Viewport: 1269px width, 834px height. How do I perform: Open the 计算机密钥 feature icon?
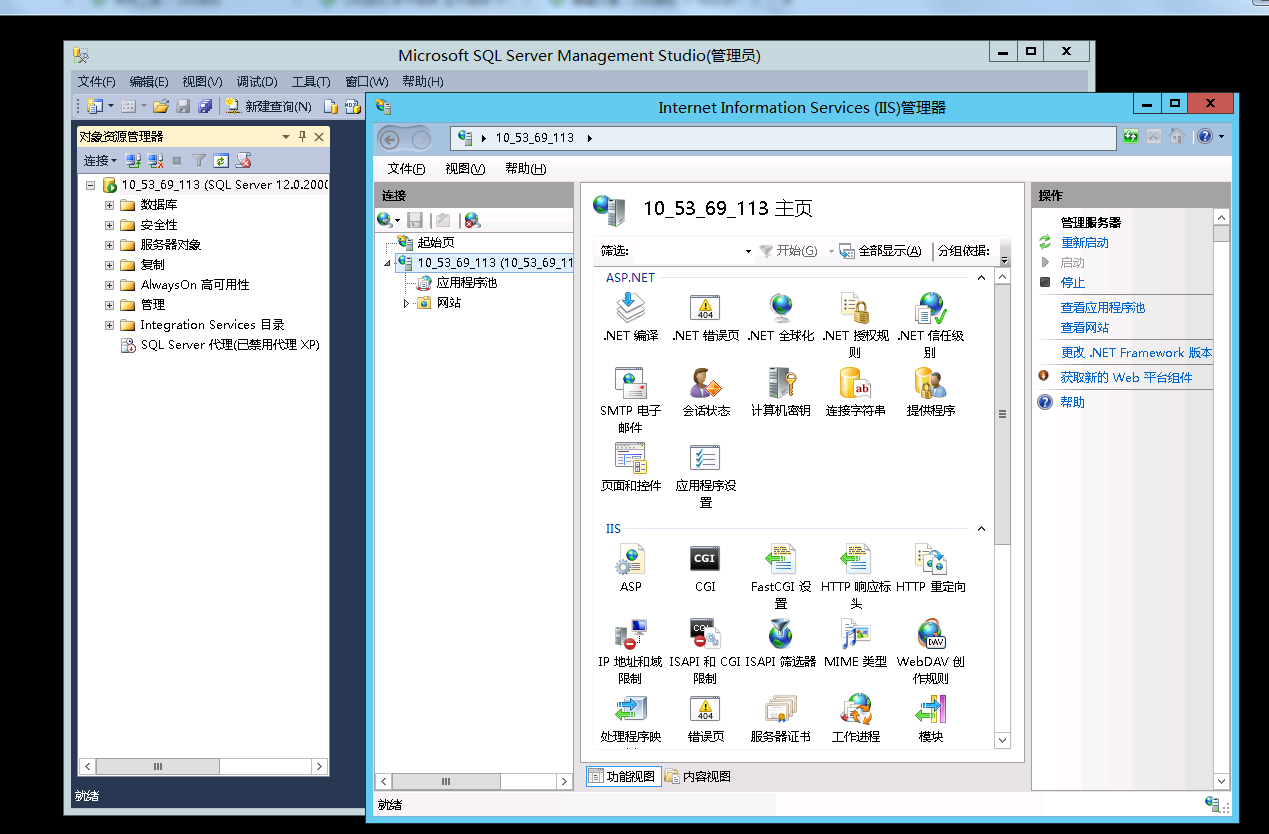tap(780, 384)
